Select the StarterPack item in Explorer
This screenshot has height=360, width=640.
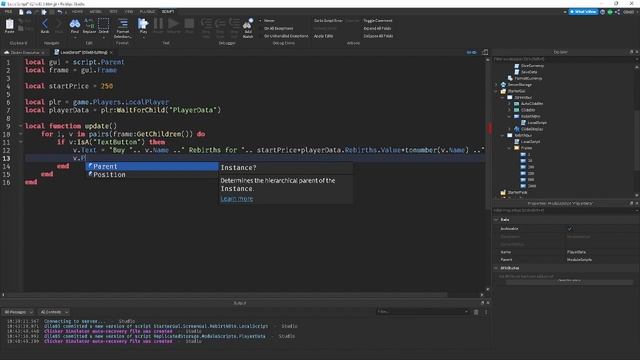[517, 192]
